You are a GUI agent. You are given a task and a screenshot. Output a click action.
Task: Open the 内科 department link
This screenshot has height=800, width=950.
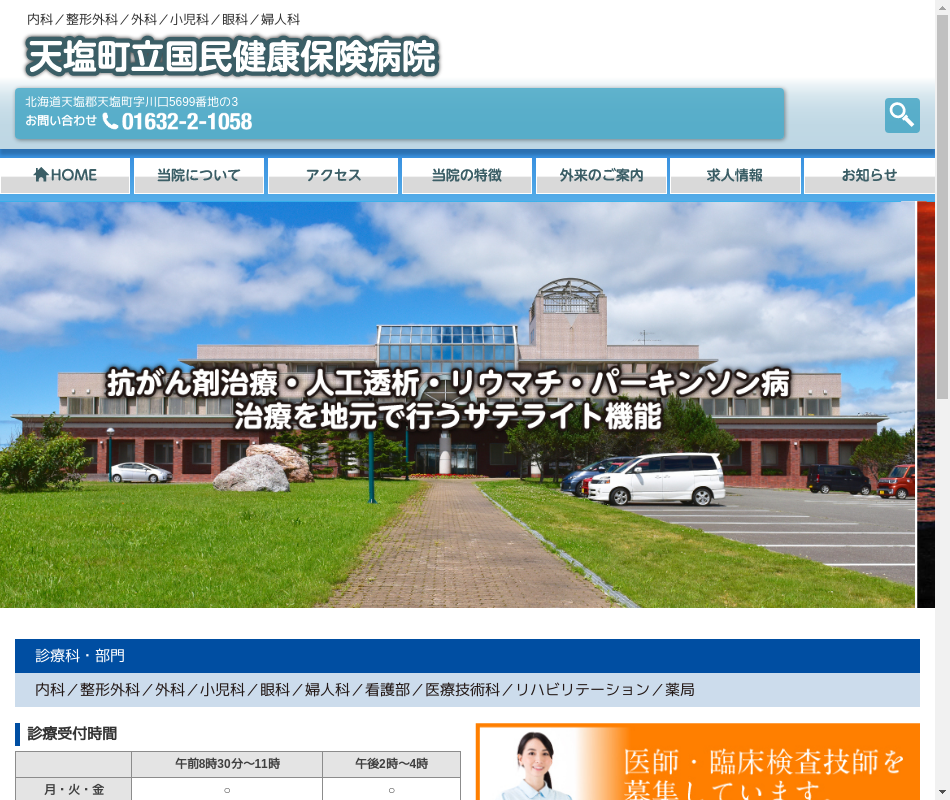pos(50,690)
